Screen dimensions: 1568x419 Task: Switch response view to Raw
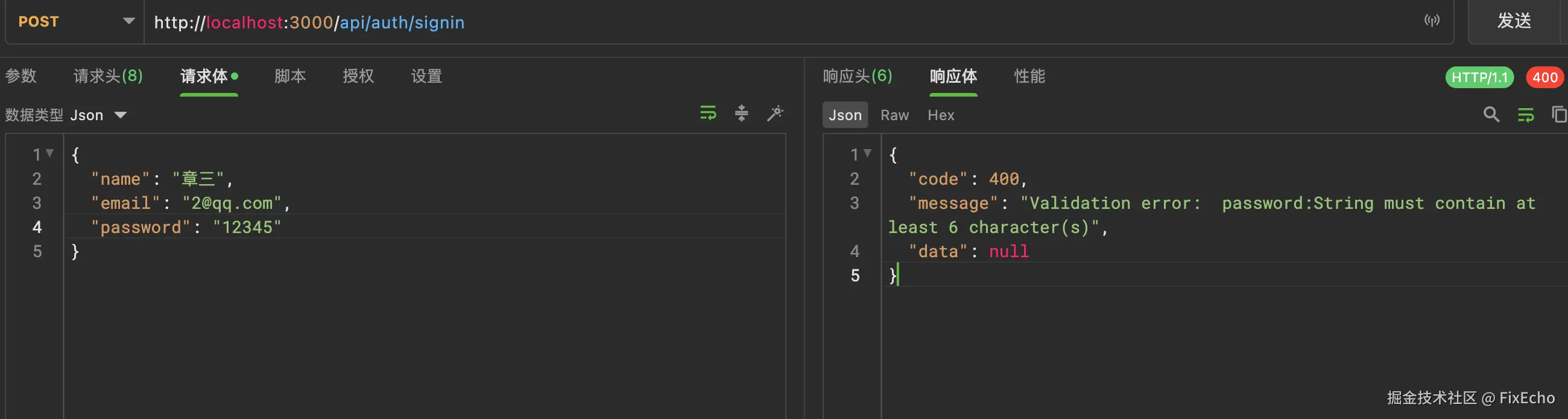coord(894,115)
